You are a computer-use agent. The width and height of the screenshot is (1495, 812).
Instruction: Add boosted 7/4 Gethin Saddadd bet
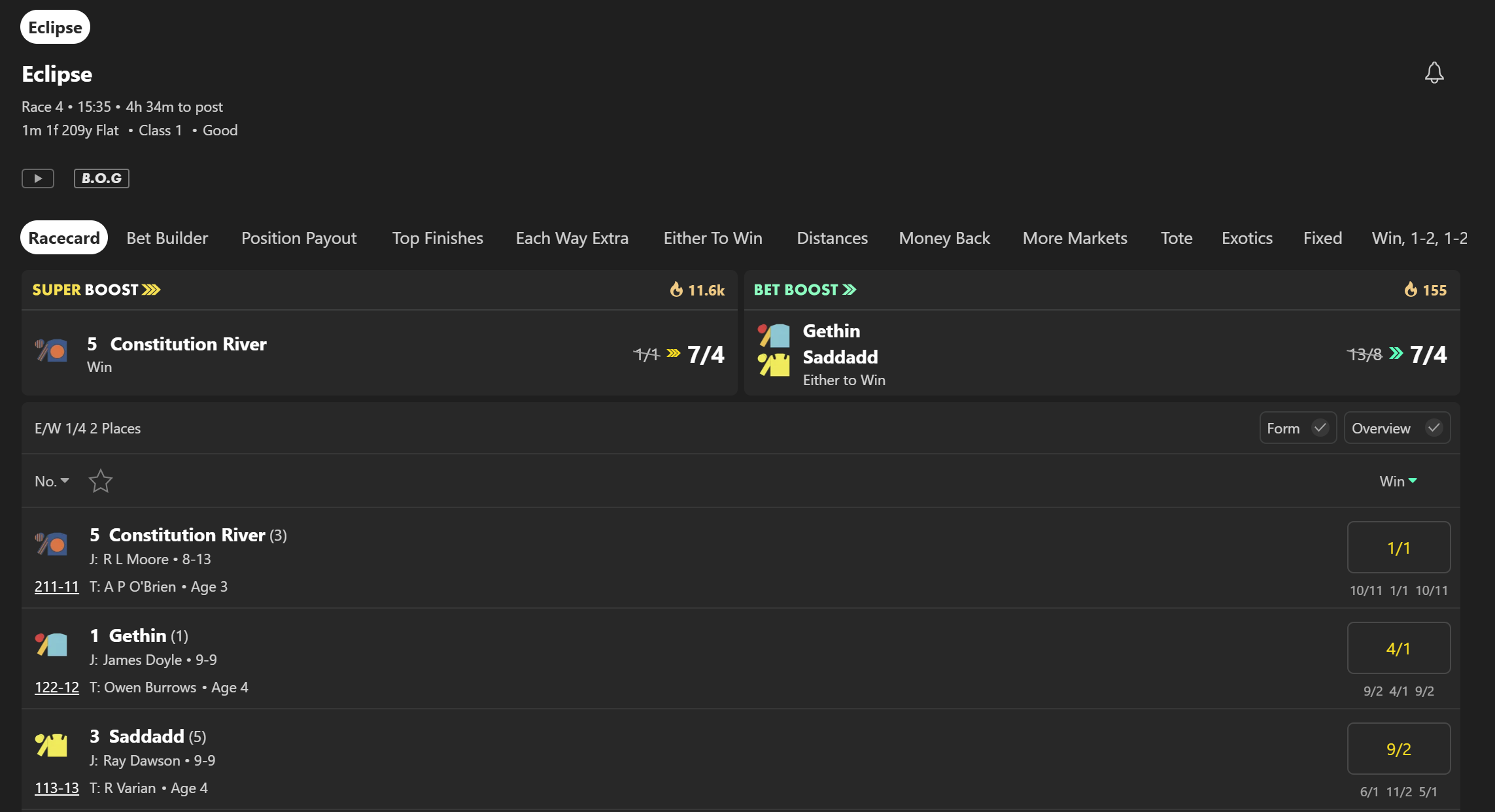[1428, 354]
